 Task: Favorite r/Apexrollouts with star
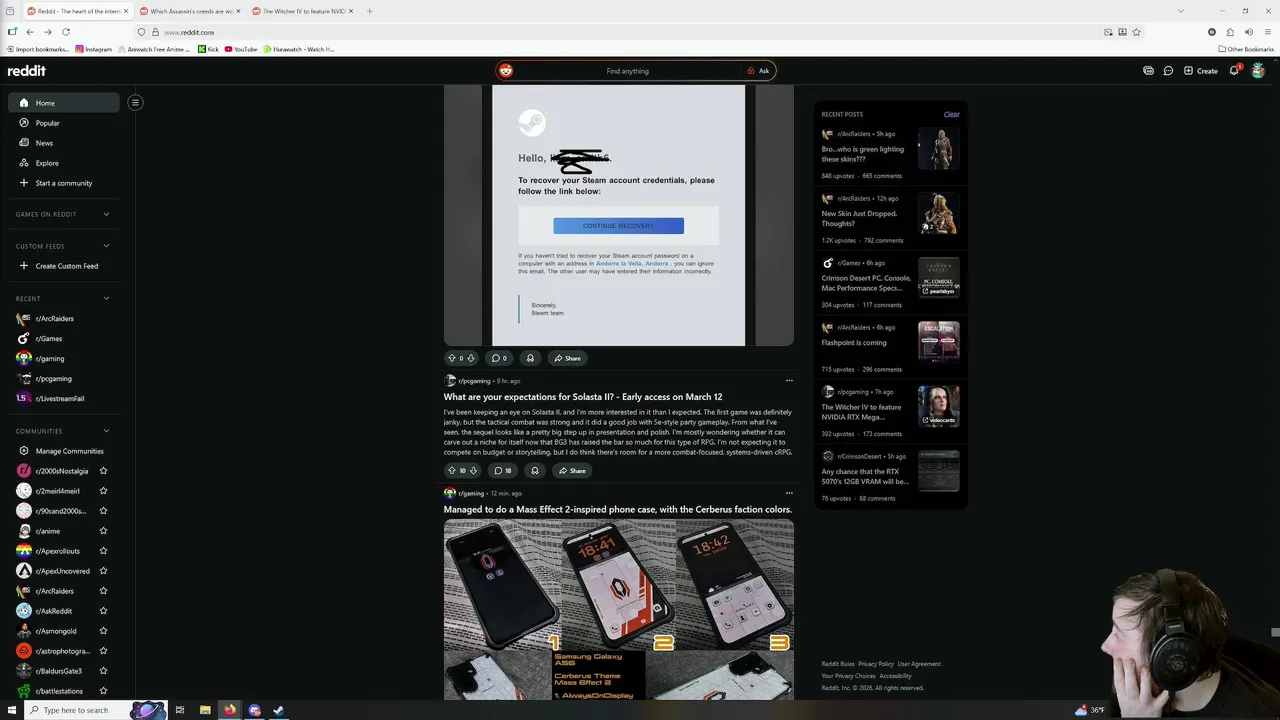103,551
